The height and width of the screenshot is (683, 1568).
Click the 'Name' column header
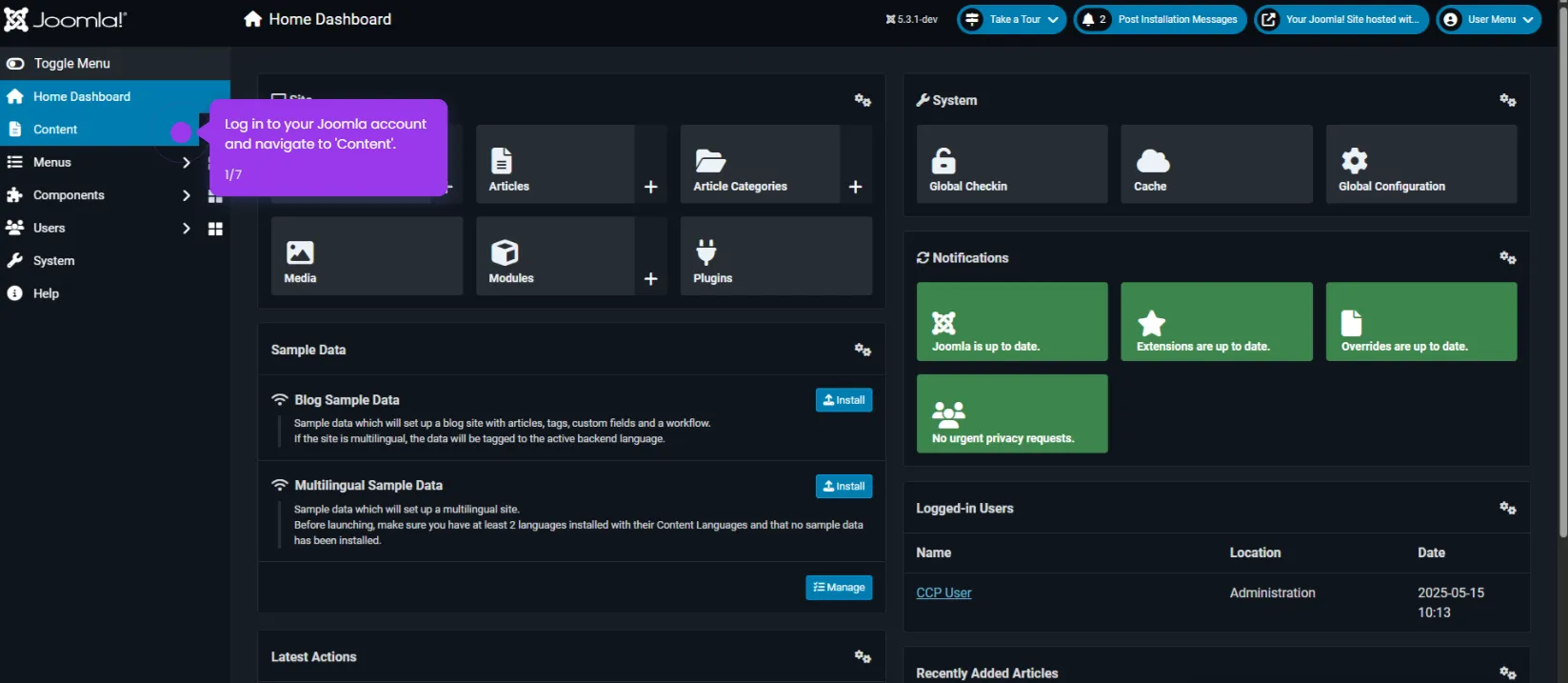[x=933, y=552]
